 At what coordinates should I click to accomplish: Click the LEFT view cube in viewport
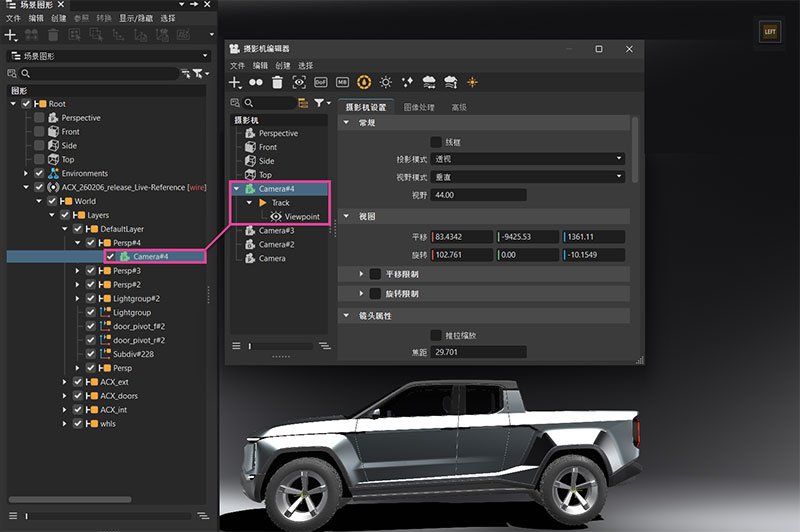click(770, 32)
